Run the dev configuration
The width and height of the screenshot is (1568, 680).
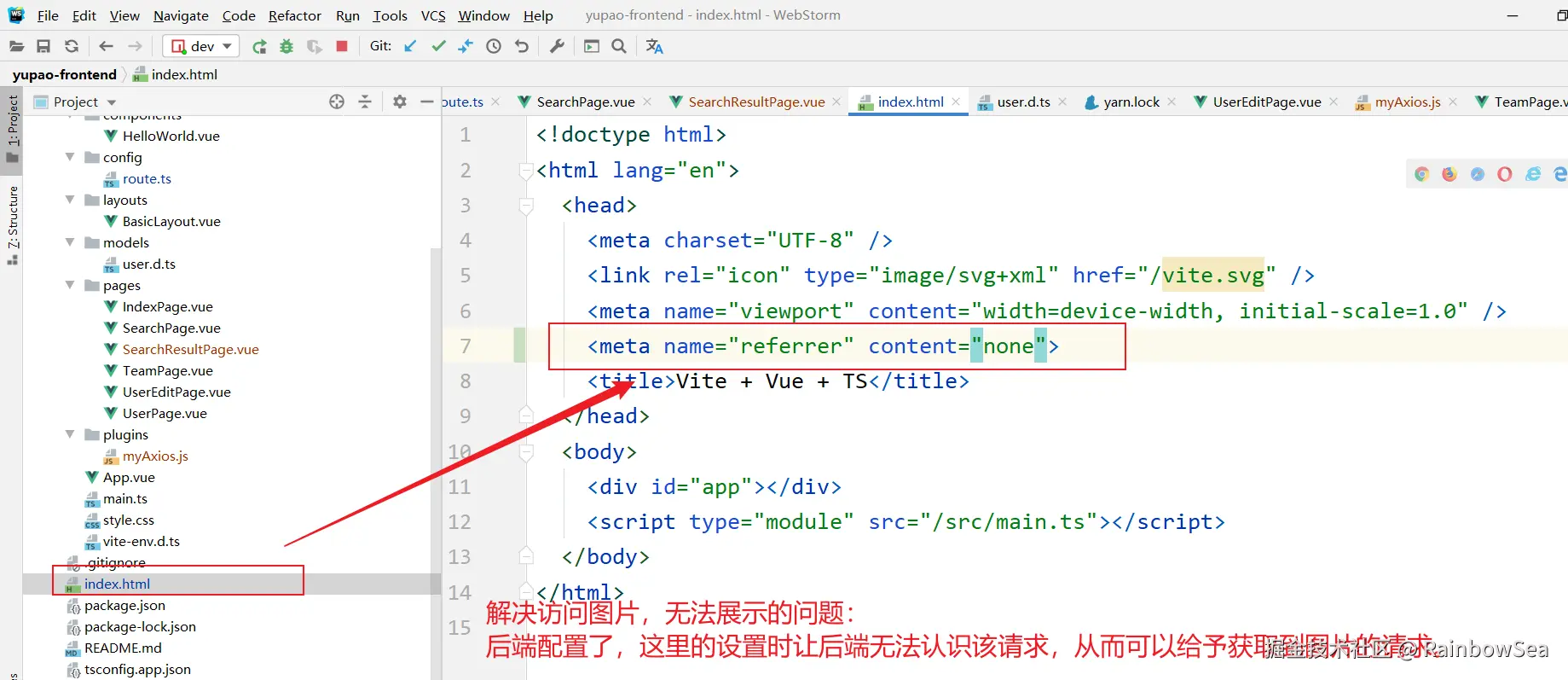click(259, 46)
